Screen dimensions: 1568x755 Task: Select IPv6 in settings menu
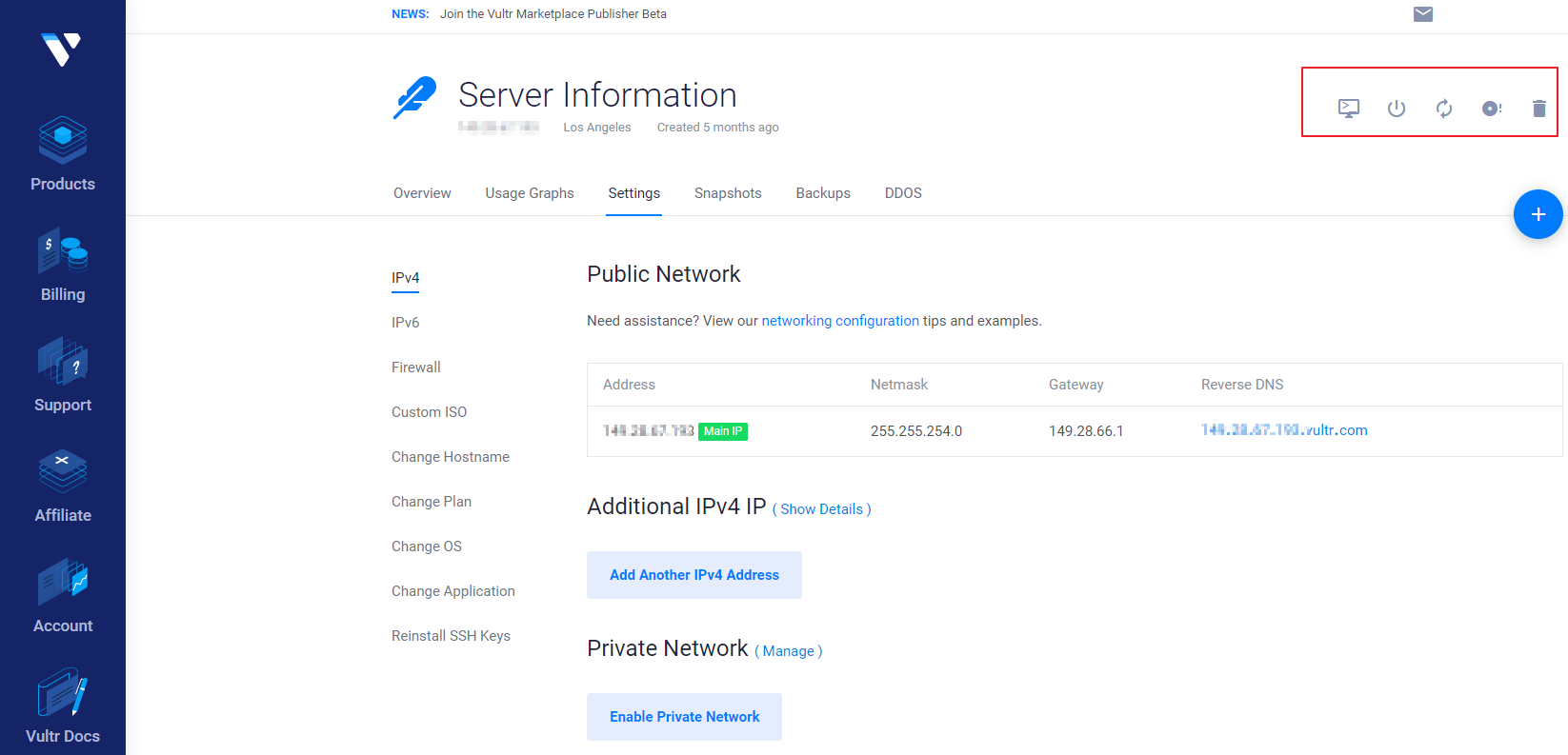[x=406, y=323]
